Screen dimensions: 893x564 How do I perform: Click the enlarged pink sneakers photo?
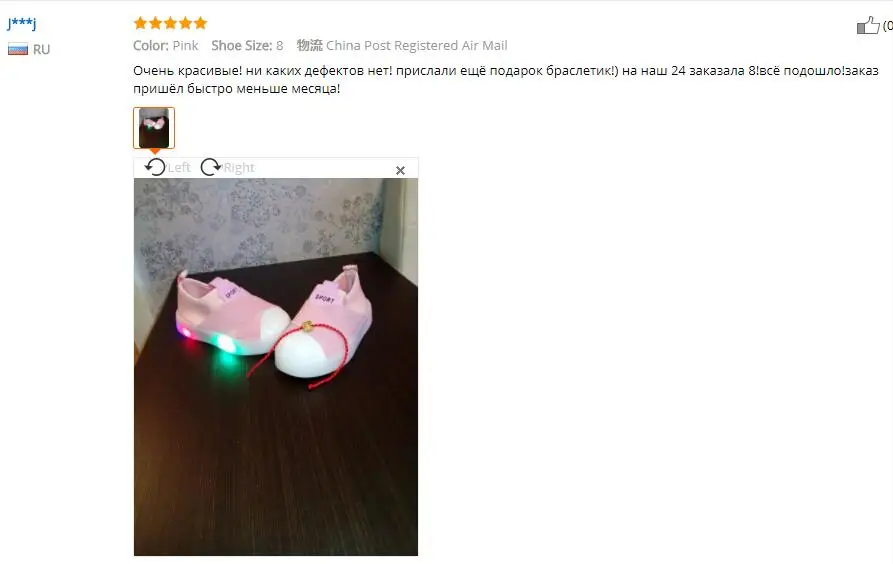[276, 367]
